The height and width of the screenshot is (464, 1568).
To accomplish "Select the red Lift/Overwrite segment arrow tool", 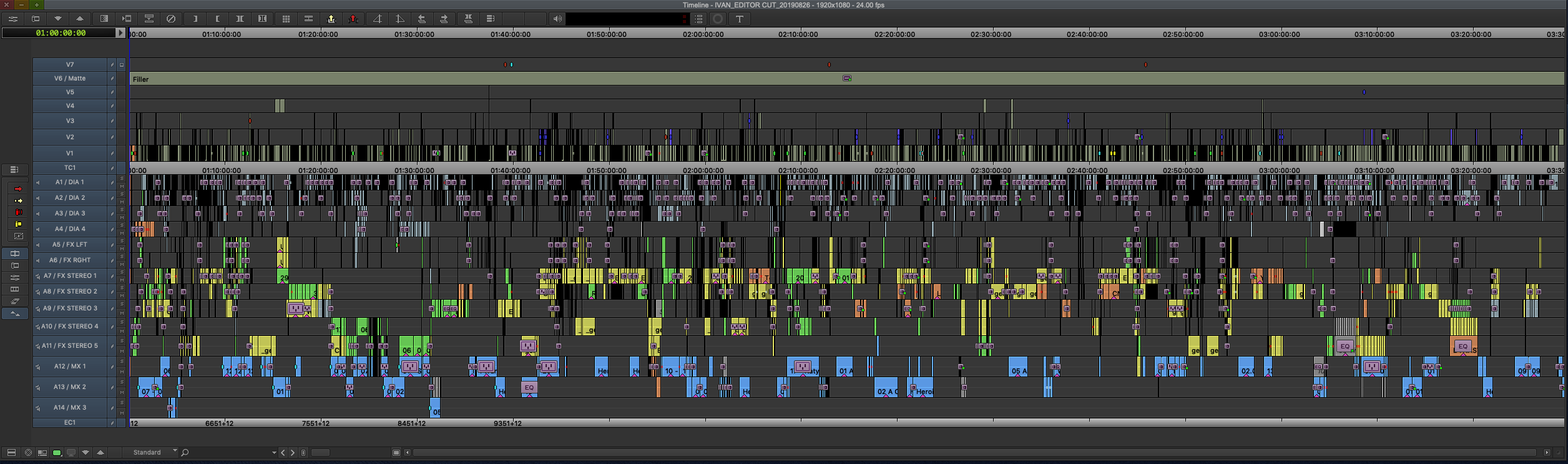I will (18, 189).
